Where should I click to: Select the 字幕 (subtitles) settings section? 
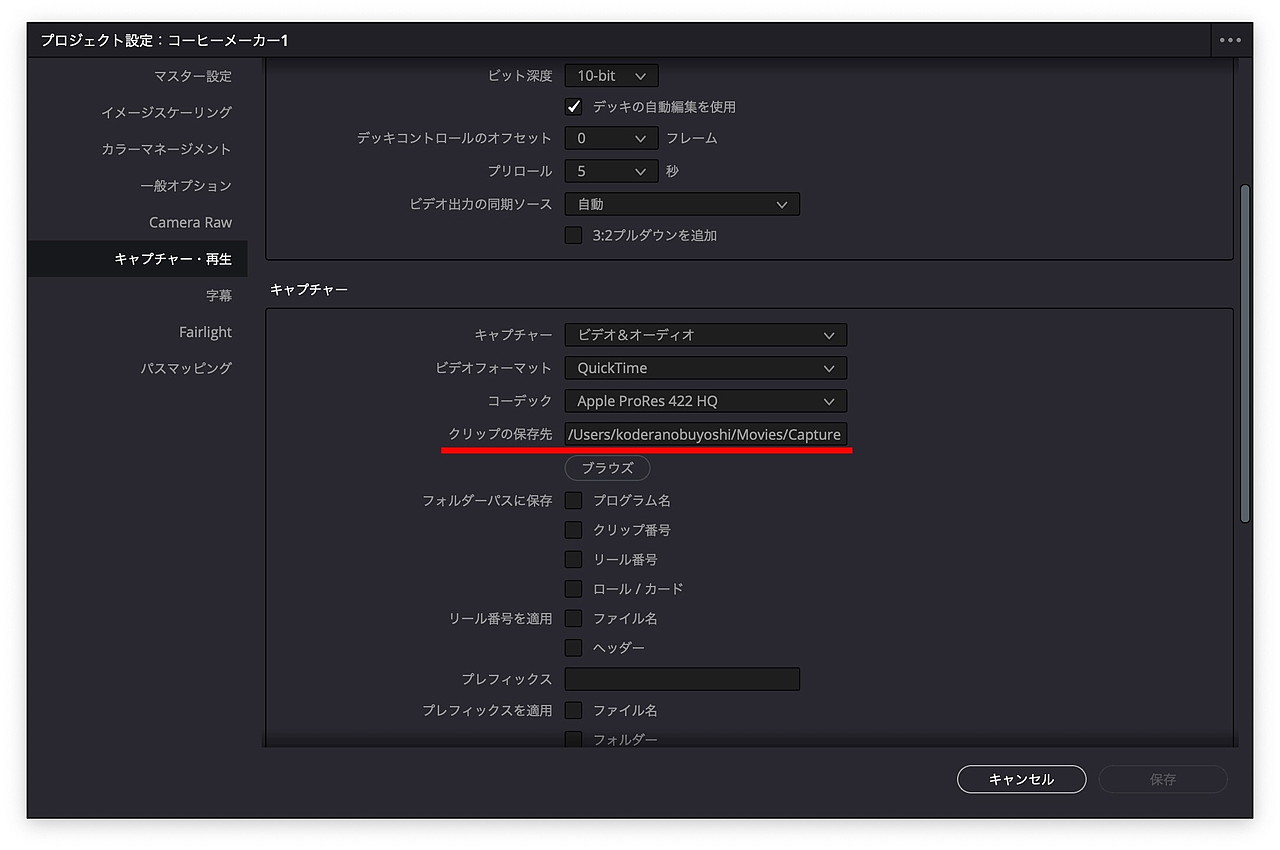pyautogui.click(x=219, y=294)
